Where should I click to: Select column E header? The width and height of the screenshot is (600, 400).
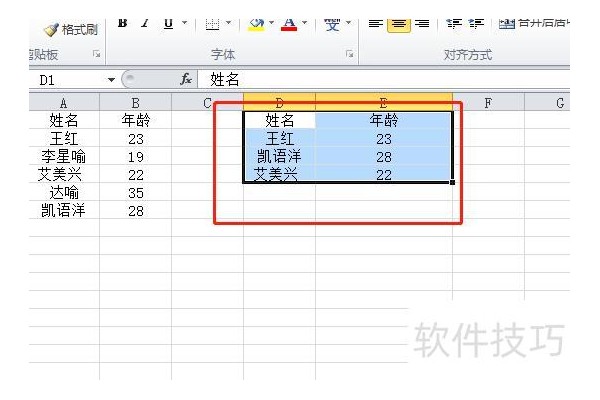coord(384,103)
